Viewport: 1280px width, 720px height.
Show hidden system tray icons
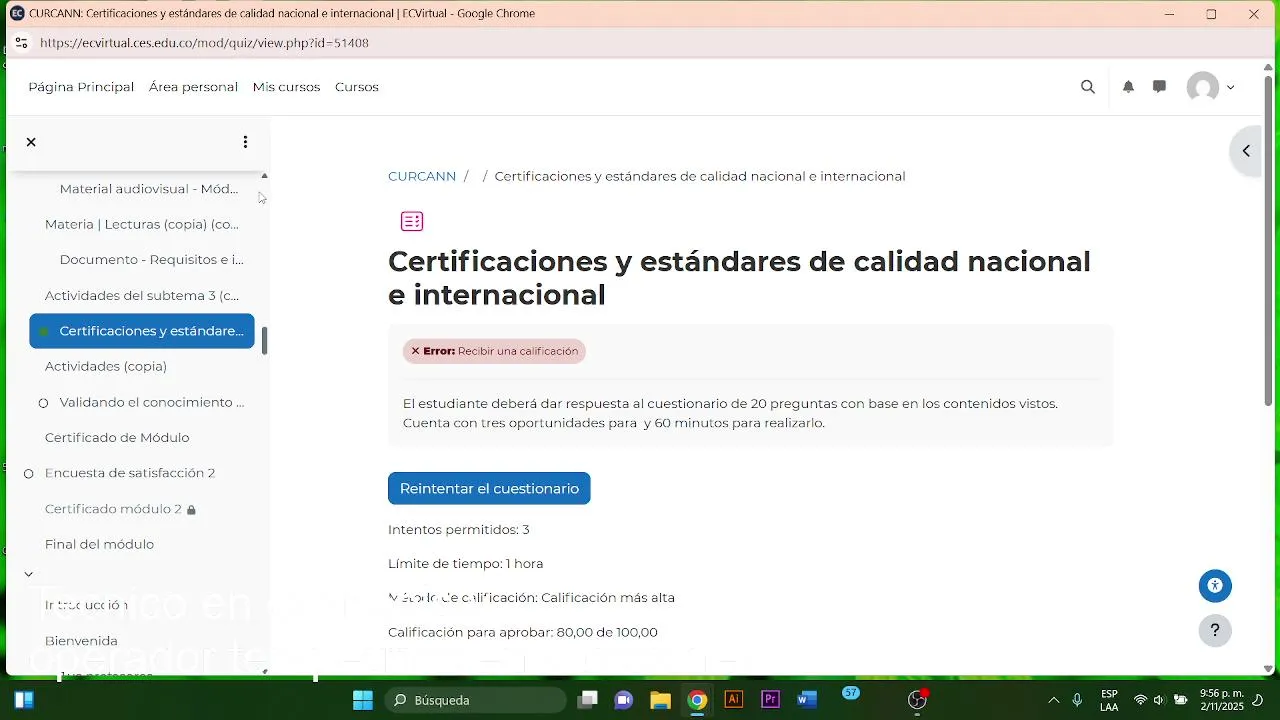pos(1053,700)
